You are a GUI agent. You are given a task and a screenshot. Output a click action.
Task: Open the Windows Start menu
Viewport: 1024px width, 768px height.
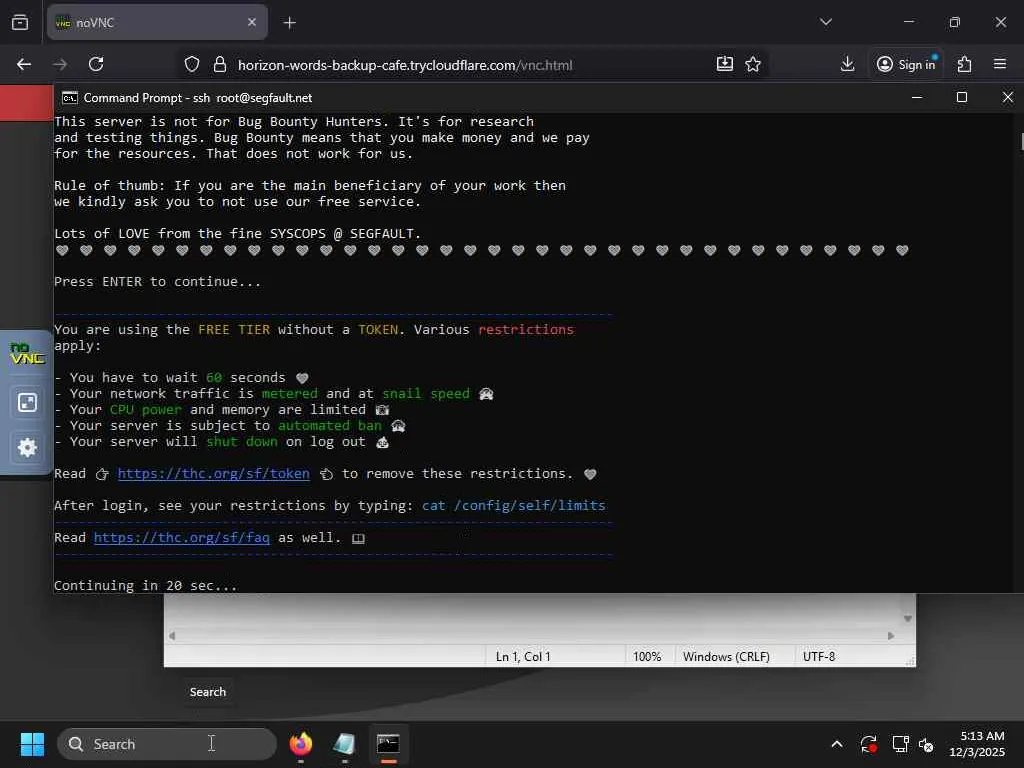32,744
